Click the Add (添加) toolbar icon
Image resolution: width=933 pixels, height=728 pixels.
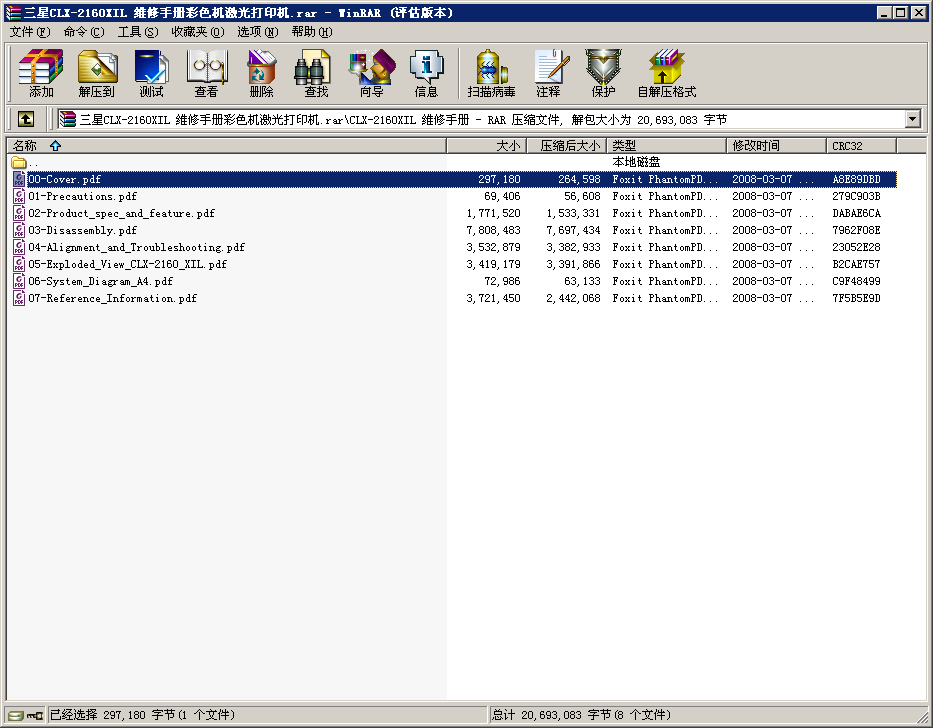click(41, 73)
